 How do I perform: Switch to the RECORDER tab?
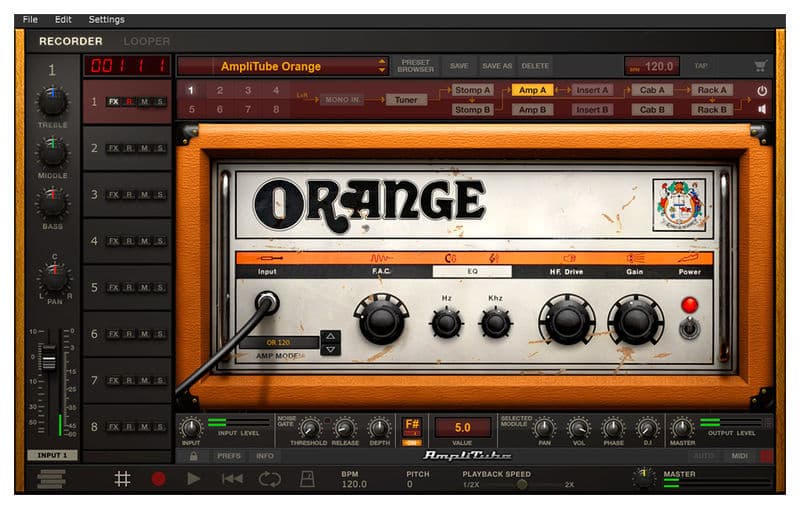pos(71,41)
